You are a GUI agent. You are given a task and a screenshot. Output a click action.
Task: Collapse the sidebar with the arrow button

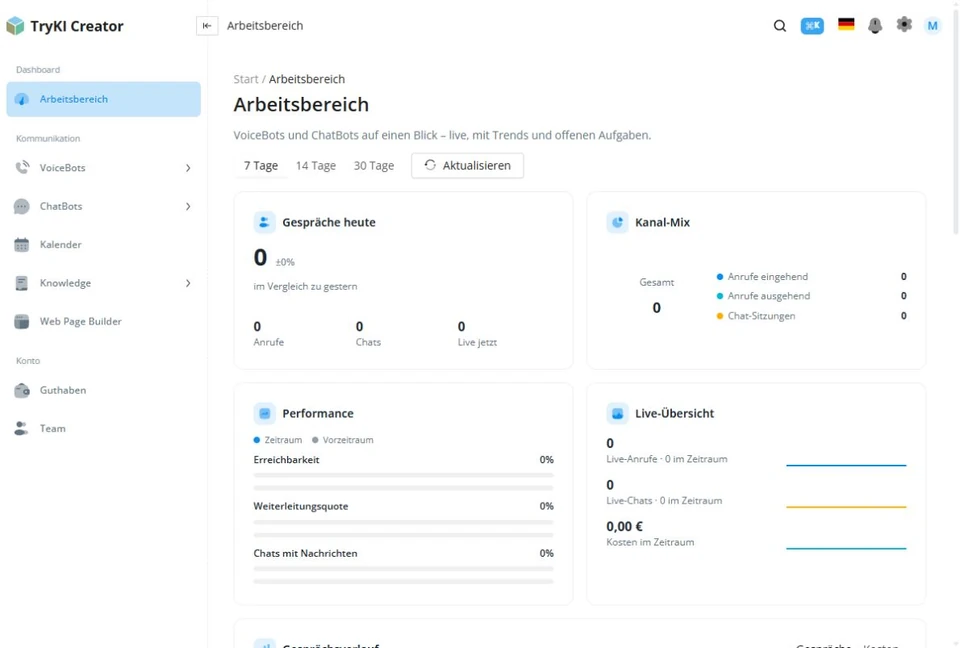[x=207, y=26]
